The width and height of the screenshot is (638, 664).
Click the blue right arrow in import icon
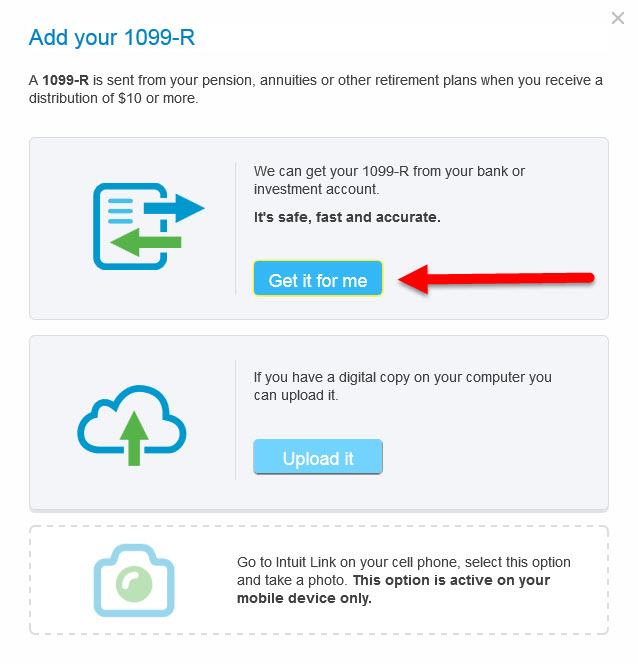point(174,208)
